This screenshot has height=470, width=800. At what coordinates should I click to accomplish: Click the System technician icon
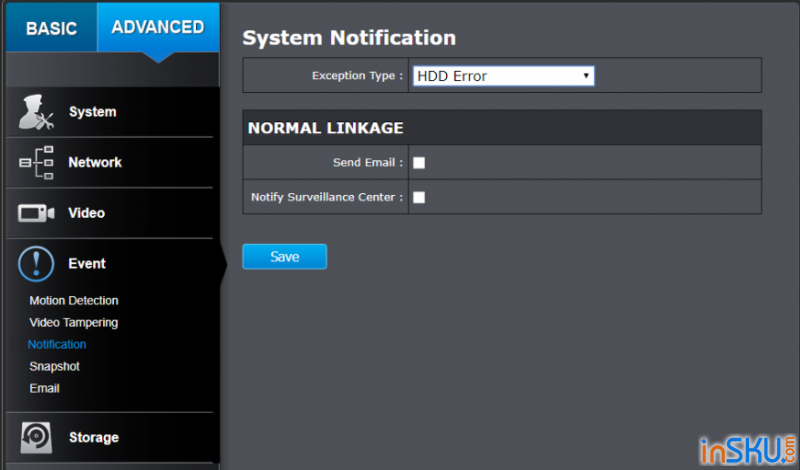pos(36,112)
